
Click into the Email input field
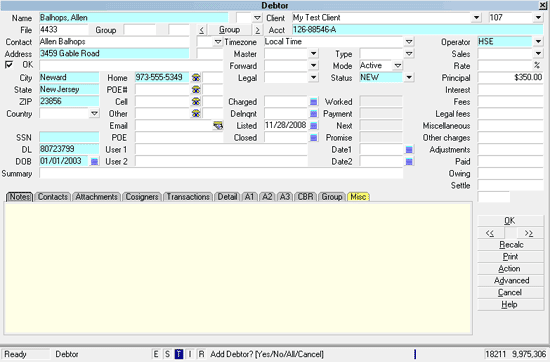[x=174, y=126]
